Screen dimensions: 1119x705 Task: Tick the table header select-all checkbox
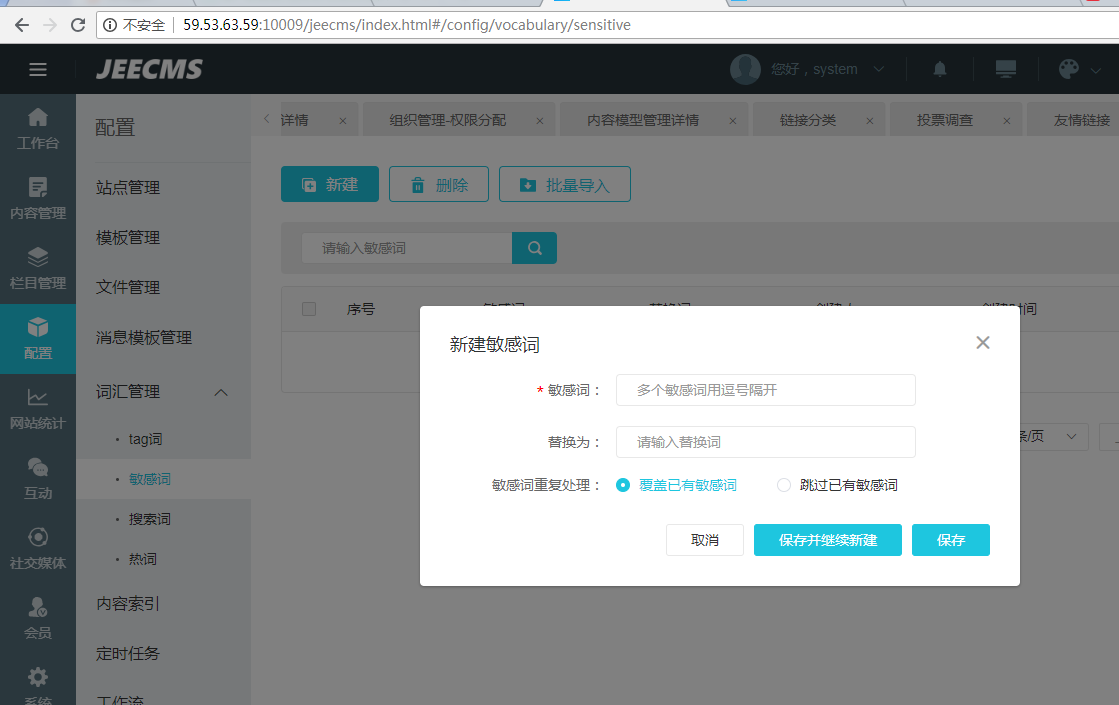click(309, 309)
